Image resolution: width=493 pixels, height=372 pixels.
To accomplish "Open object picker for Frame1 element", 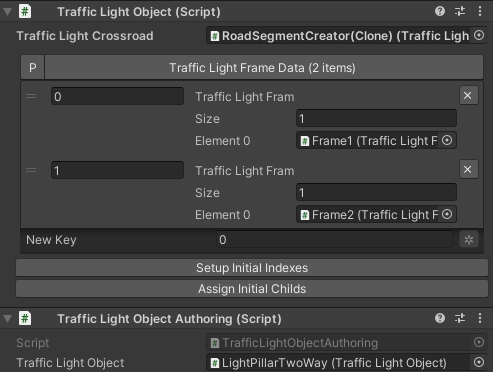I will [447, 140].
